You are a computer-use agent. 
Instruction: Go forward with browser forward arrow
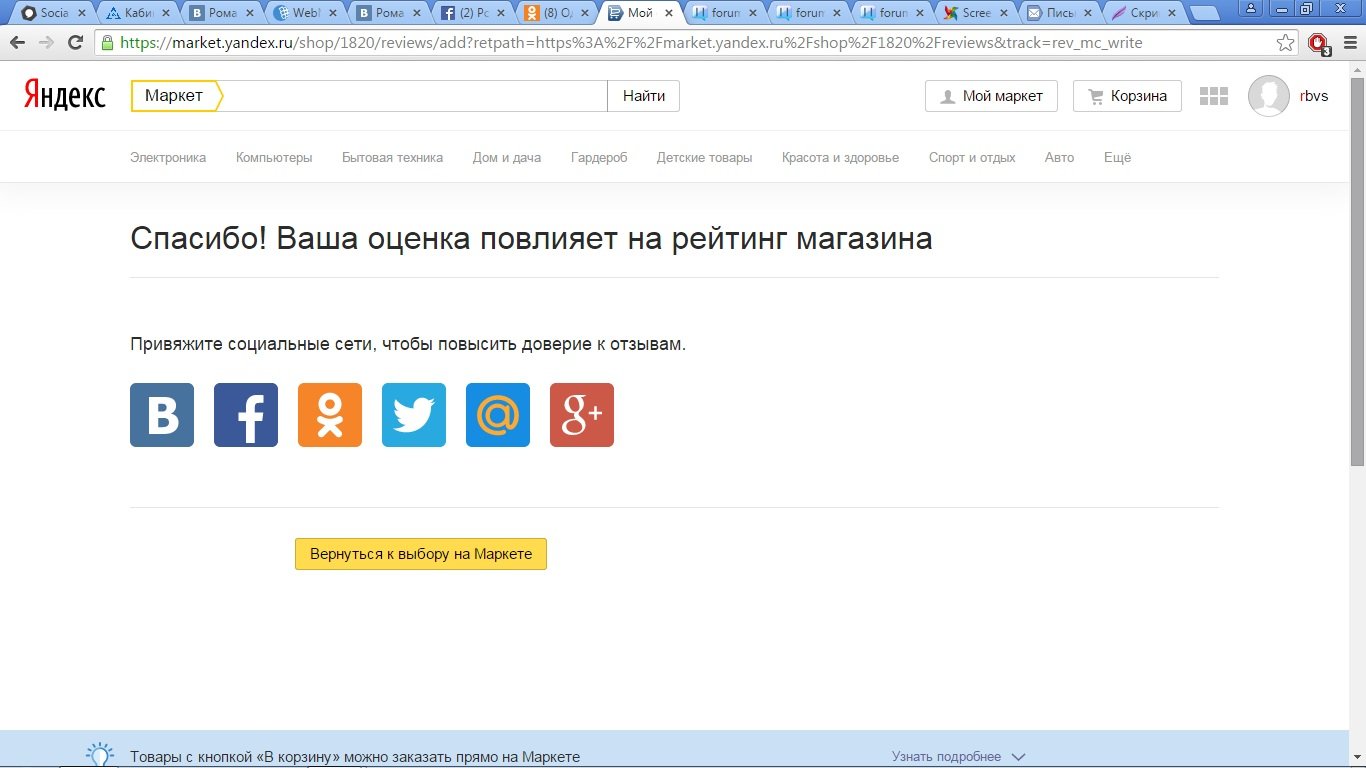(46, 43)
